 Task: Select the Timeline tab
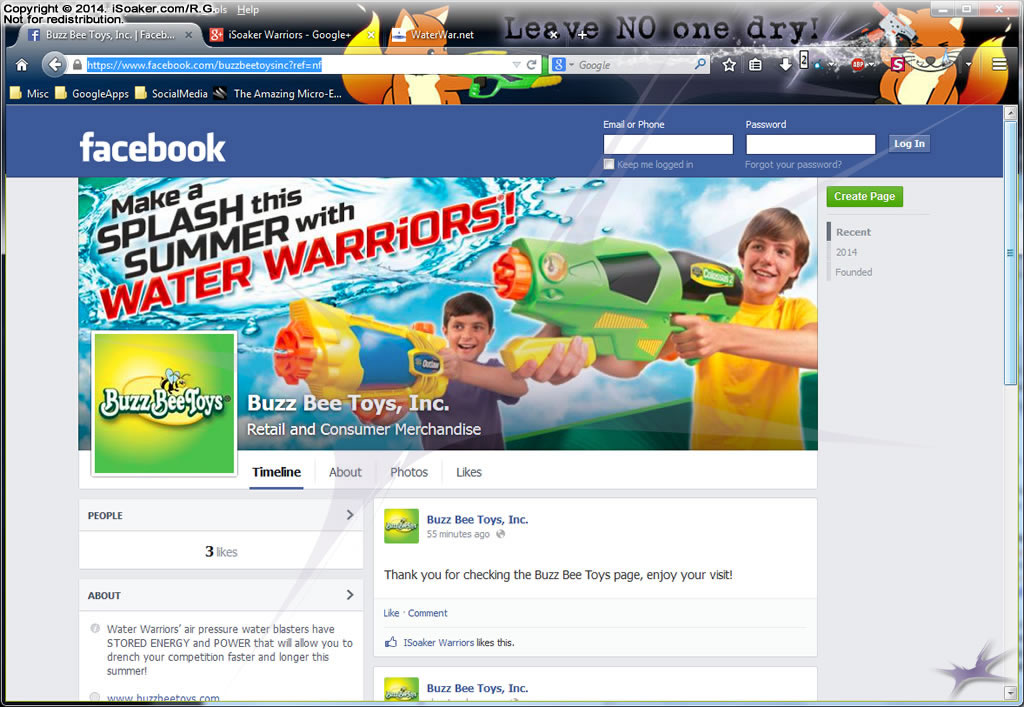click(x=276, y=472)
